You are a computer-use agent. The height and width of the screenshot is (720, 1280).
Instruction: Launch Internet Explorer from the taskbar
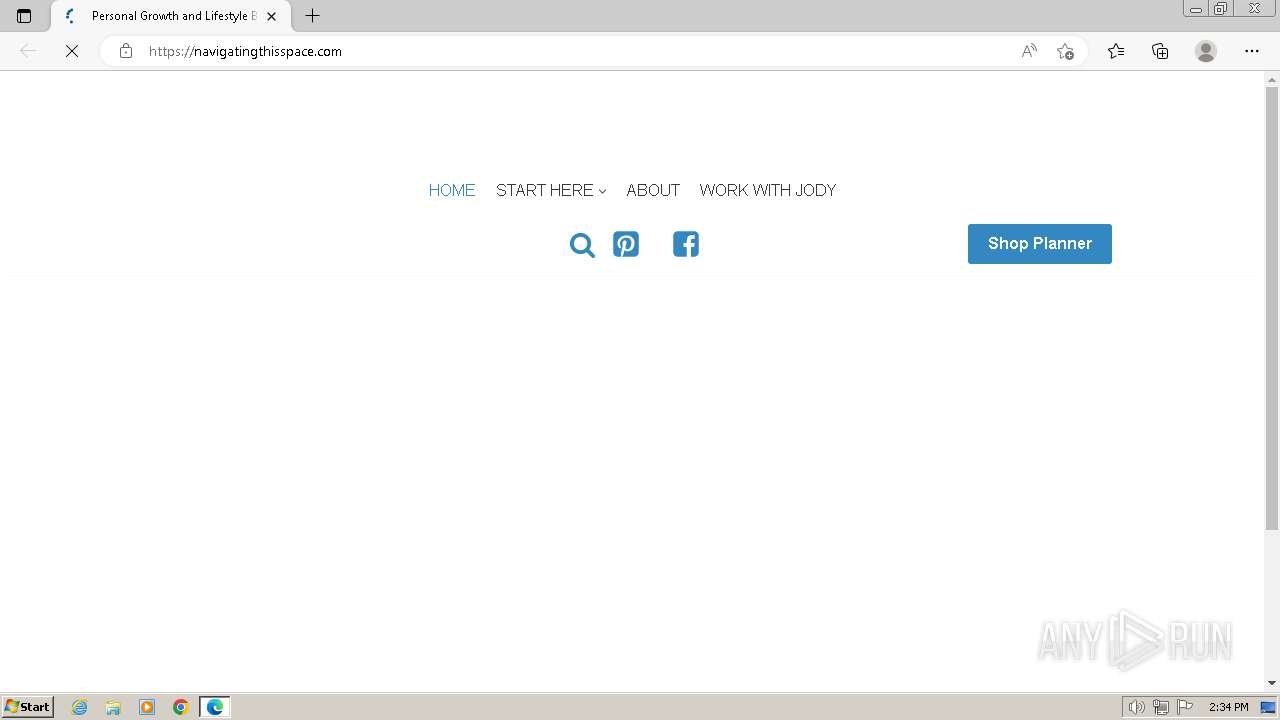point(79,707)
